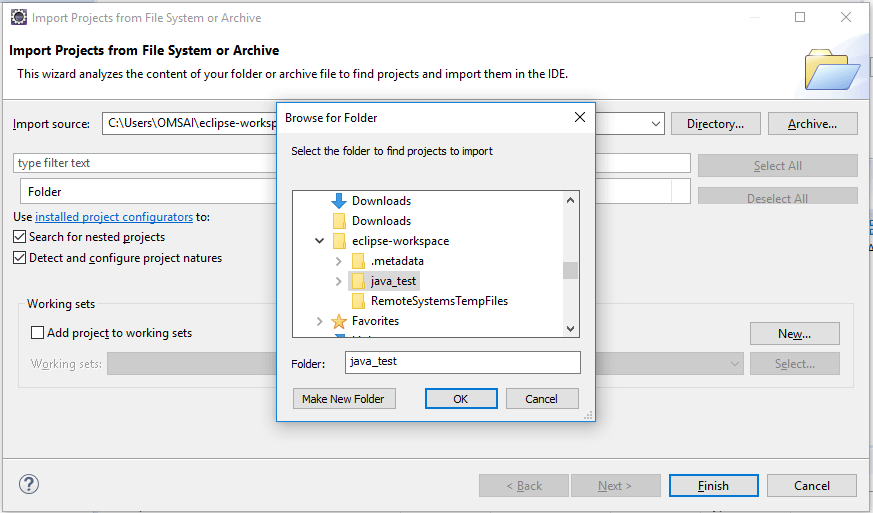Click the Favorites star icon

(339, 321)
